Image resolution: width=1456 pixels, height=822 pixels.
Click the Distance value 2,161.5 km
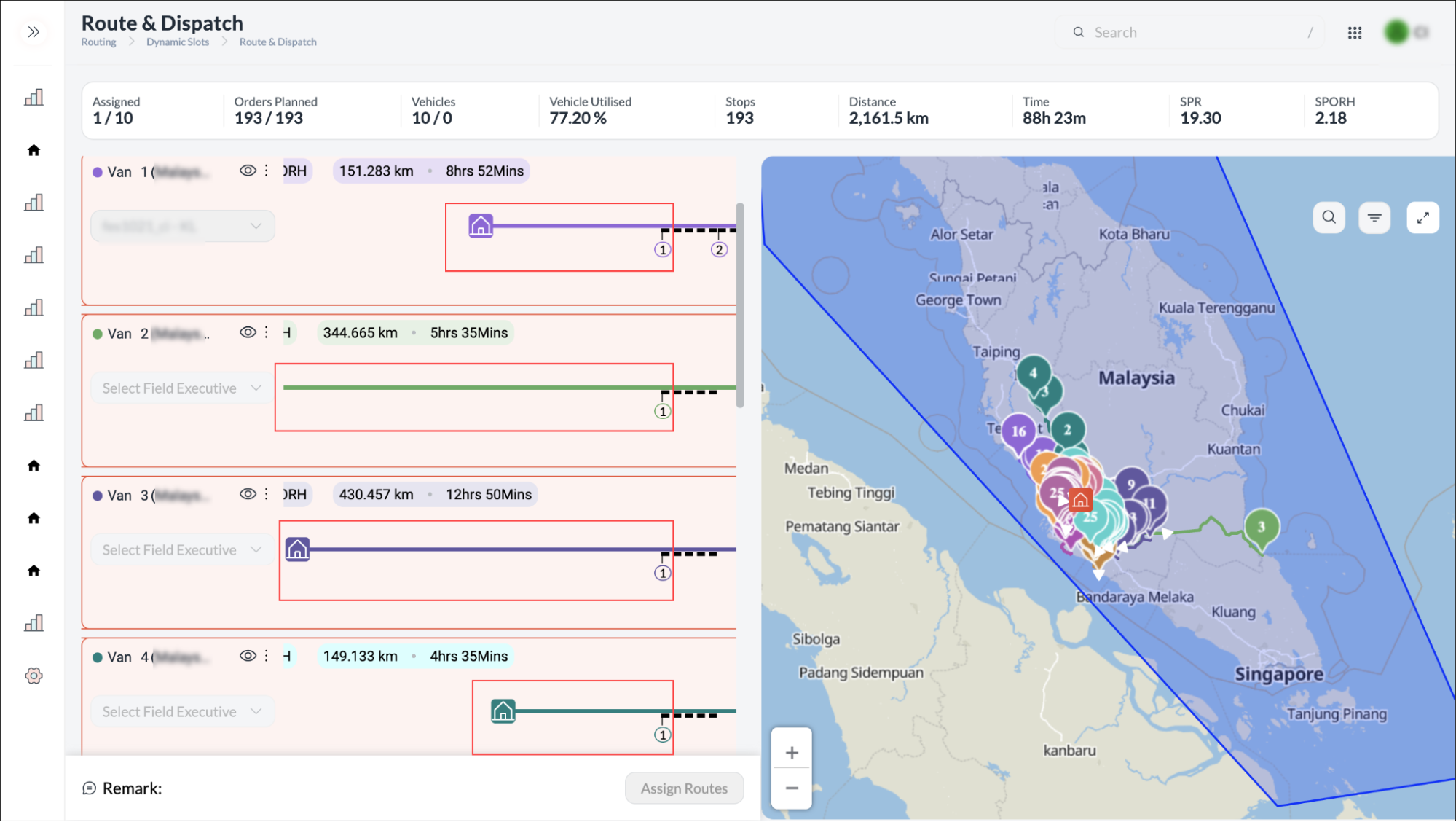(x=889, y=118)
